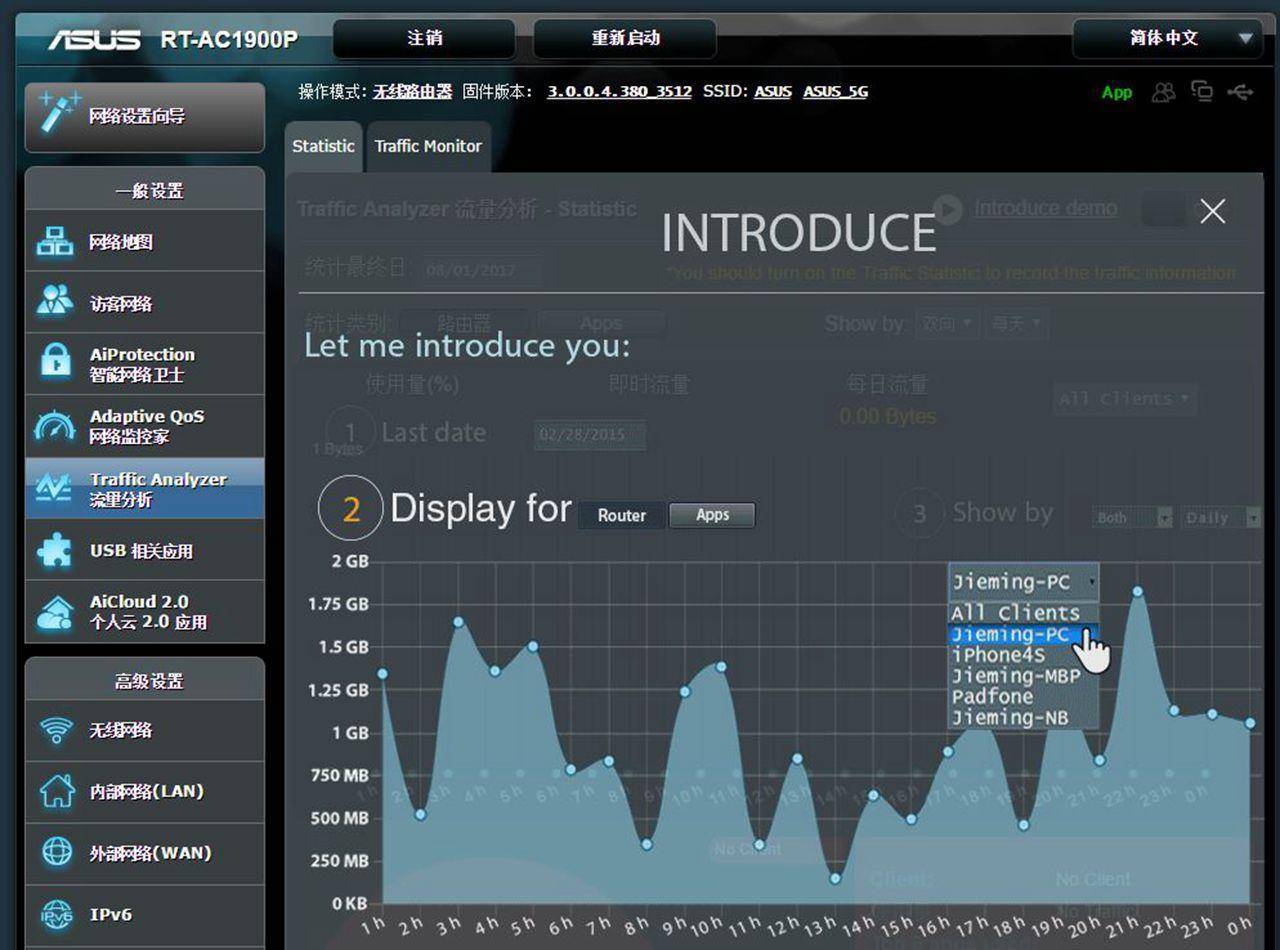The width and height of the screenshot is (1280, 950).
Task: Click the ASUS SSID link
Action: coord(773,91)
